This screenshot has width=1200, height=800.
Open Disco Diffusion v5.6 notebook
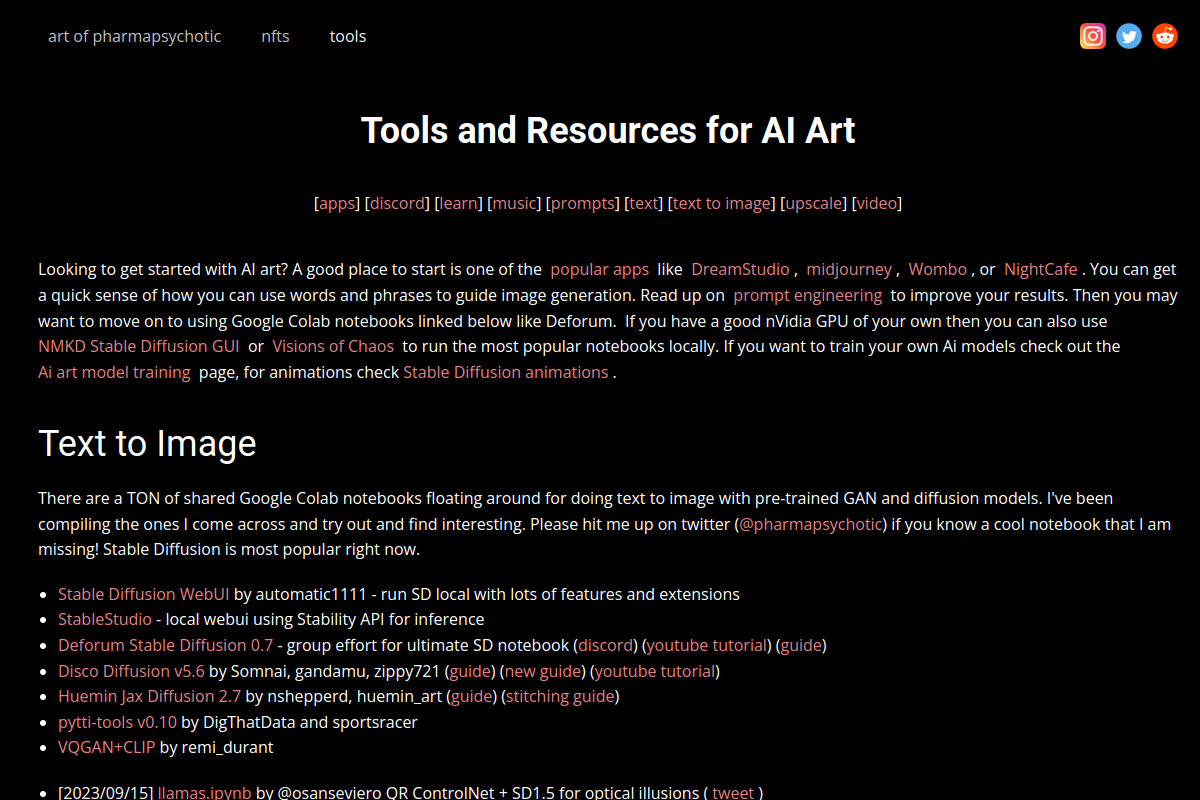pyautogui.click(x=131, y=671)
